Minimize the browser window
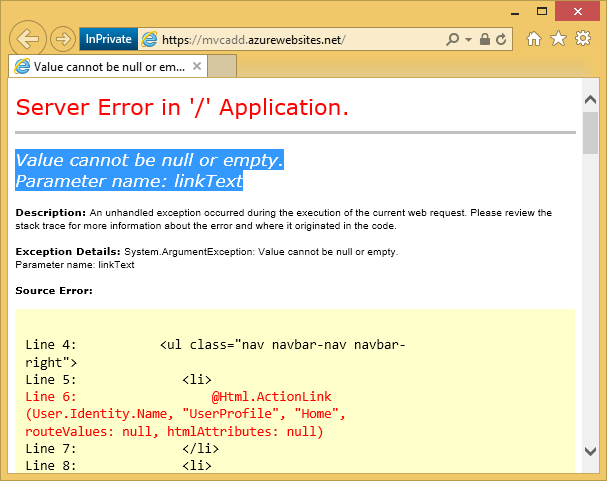Viewport: 607px width, 481px height. 515,12
